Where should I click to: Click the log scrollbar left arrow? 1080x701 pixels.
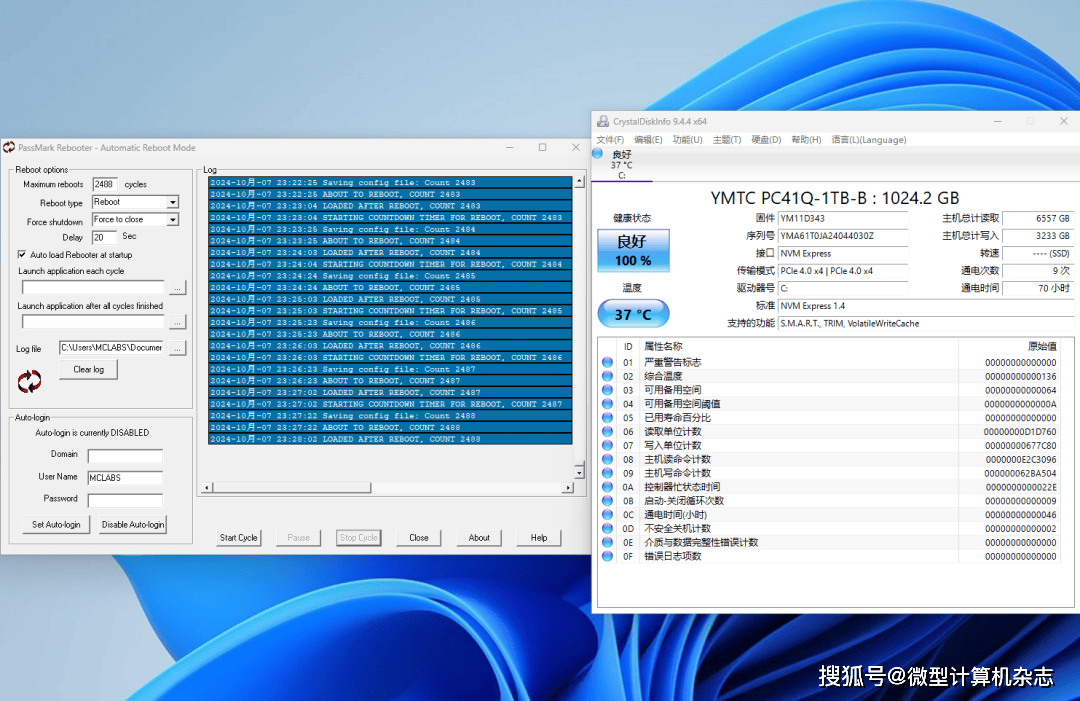[x=207, y=488]
